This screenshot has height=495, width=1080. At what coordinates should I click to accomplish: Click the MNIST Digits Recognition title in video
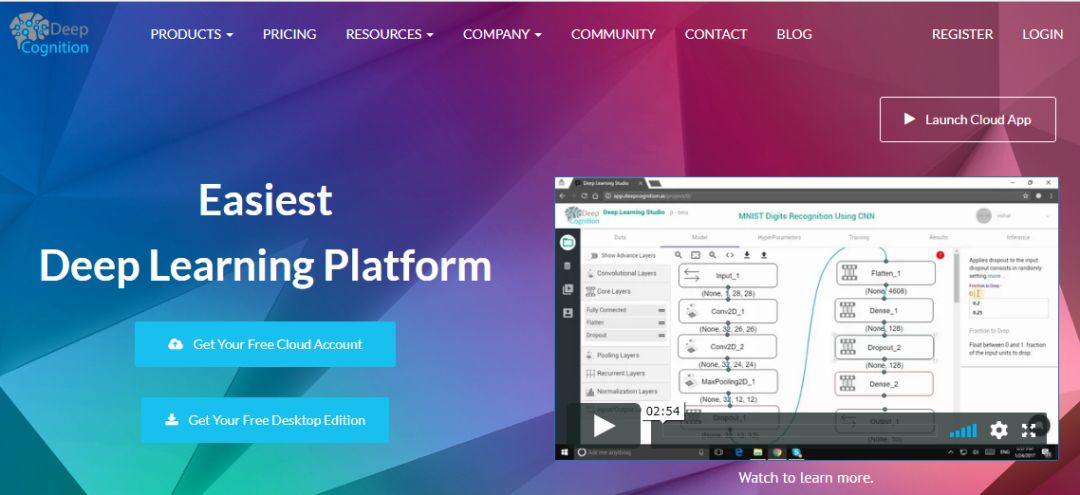806,216
